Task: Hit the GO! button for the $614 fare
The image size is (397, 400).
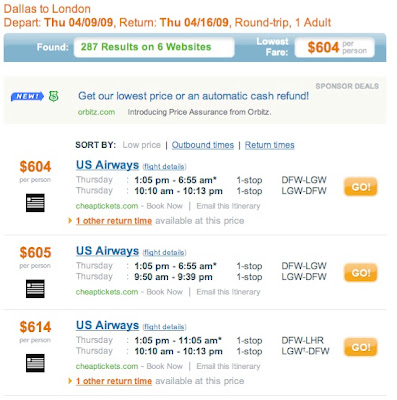Action: tap(361, 347)
